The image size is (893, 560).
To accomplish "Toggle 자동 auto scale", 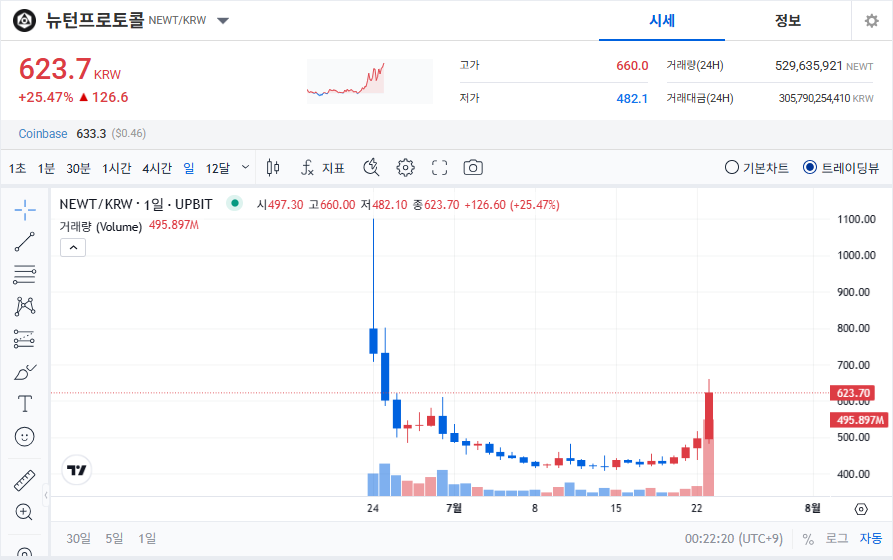I will [871, 538].
